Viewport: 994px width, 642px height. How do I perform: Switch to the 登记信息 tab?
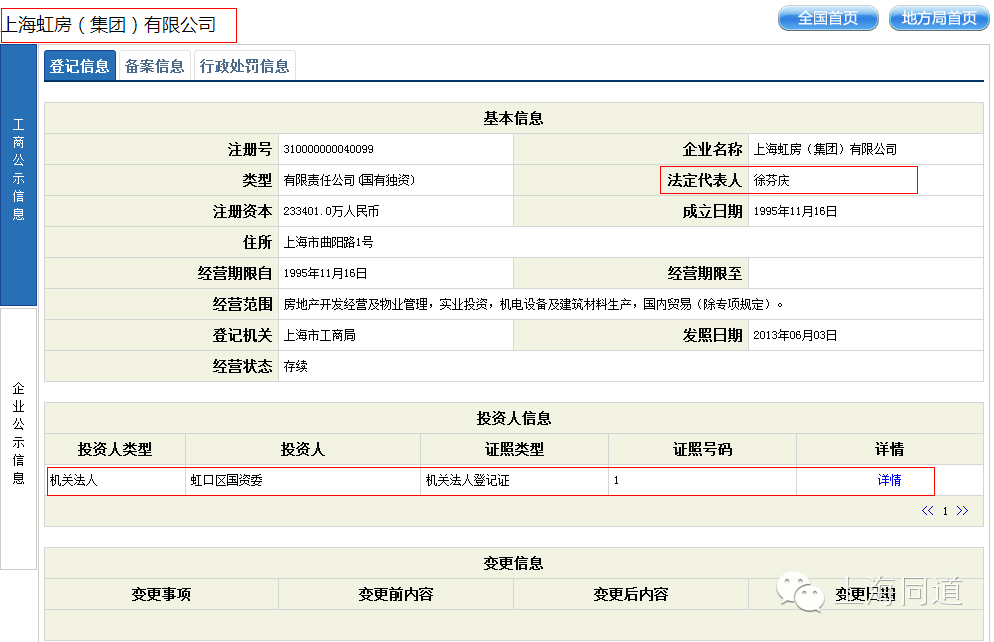80,66
